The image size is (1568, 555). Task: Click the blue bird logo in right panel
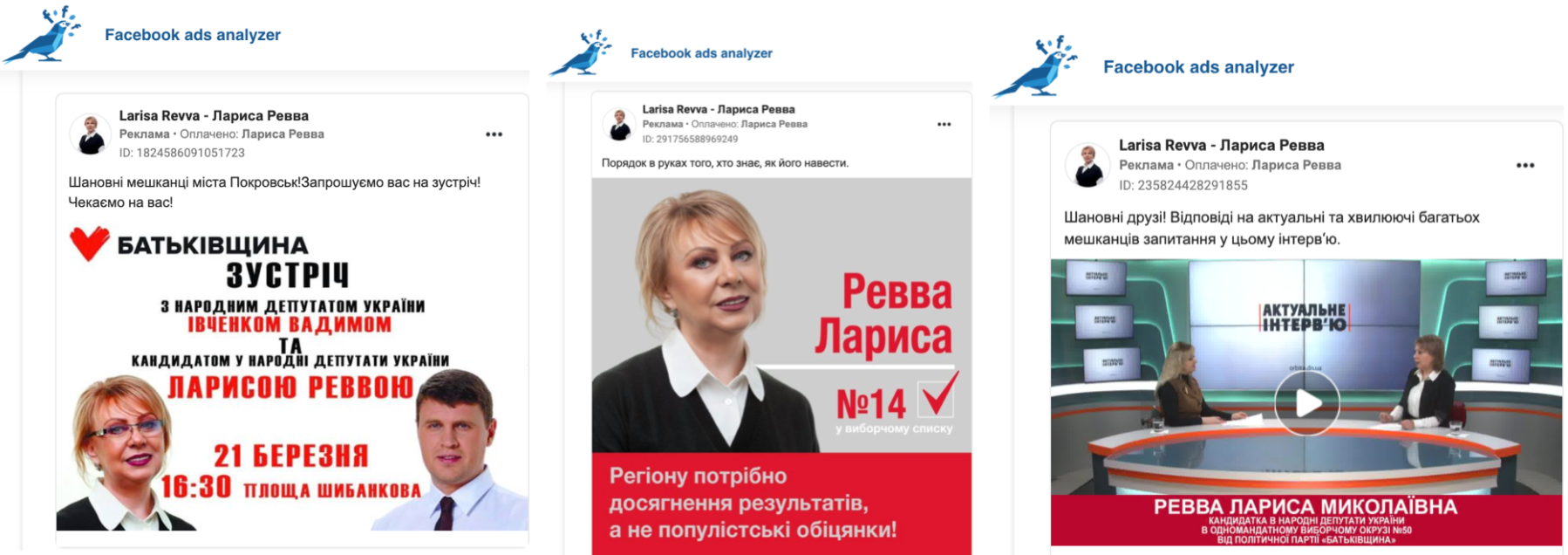[1035, 66]
